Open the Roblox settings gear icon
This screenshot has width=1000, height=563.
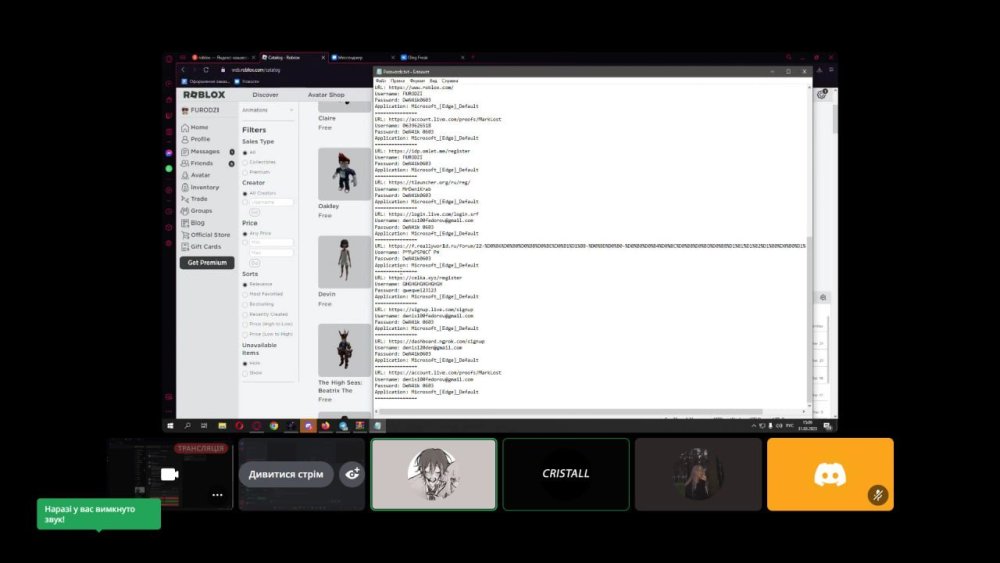point(821,94)
